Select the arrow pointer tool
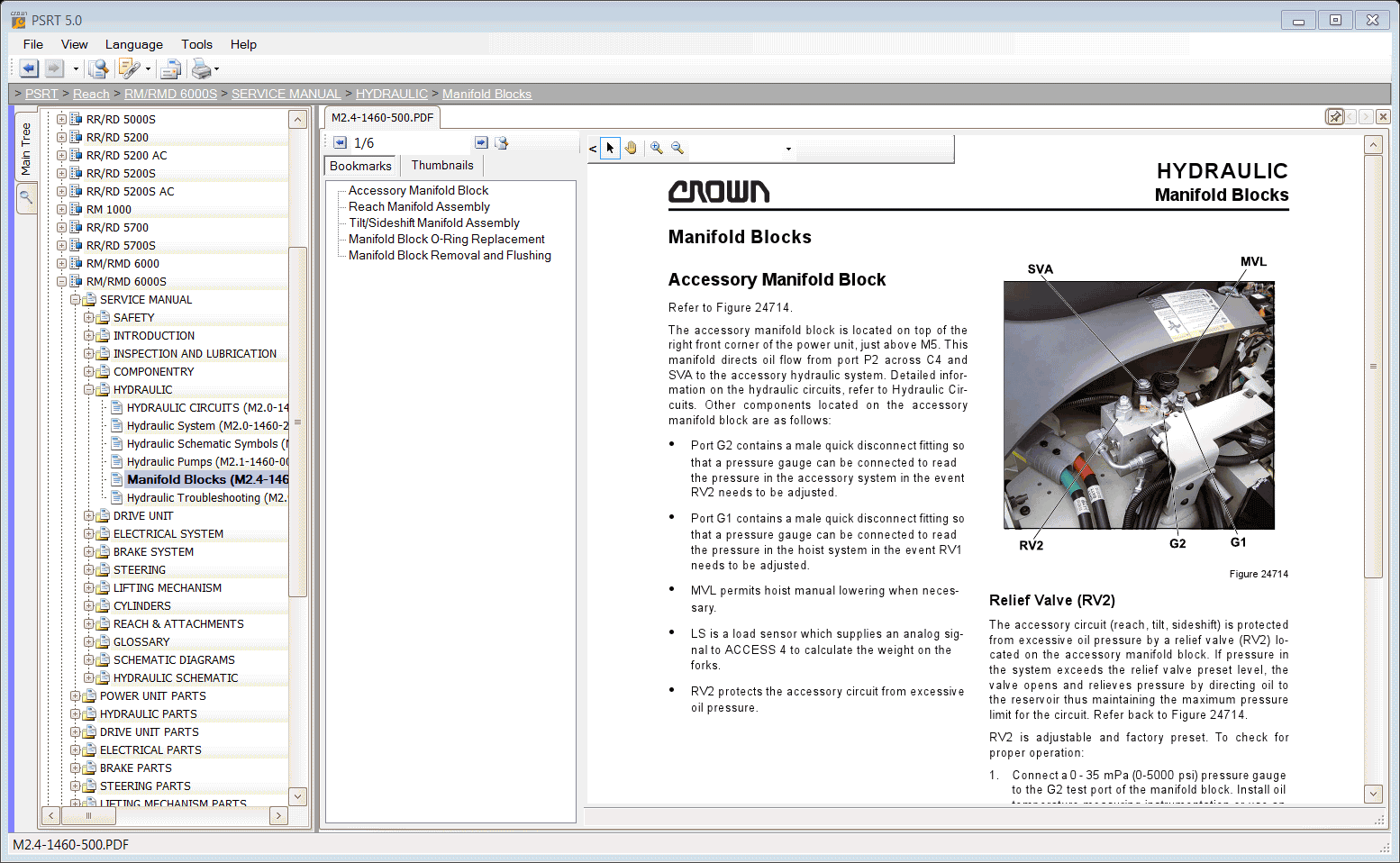Screen dimensions: 1400x863 pyautogui.click(x=610, y=148)
